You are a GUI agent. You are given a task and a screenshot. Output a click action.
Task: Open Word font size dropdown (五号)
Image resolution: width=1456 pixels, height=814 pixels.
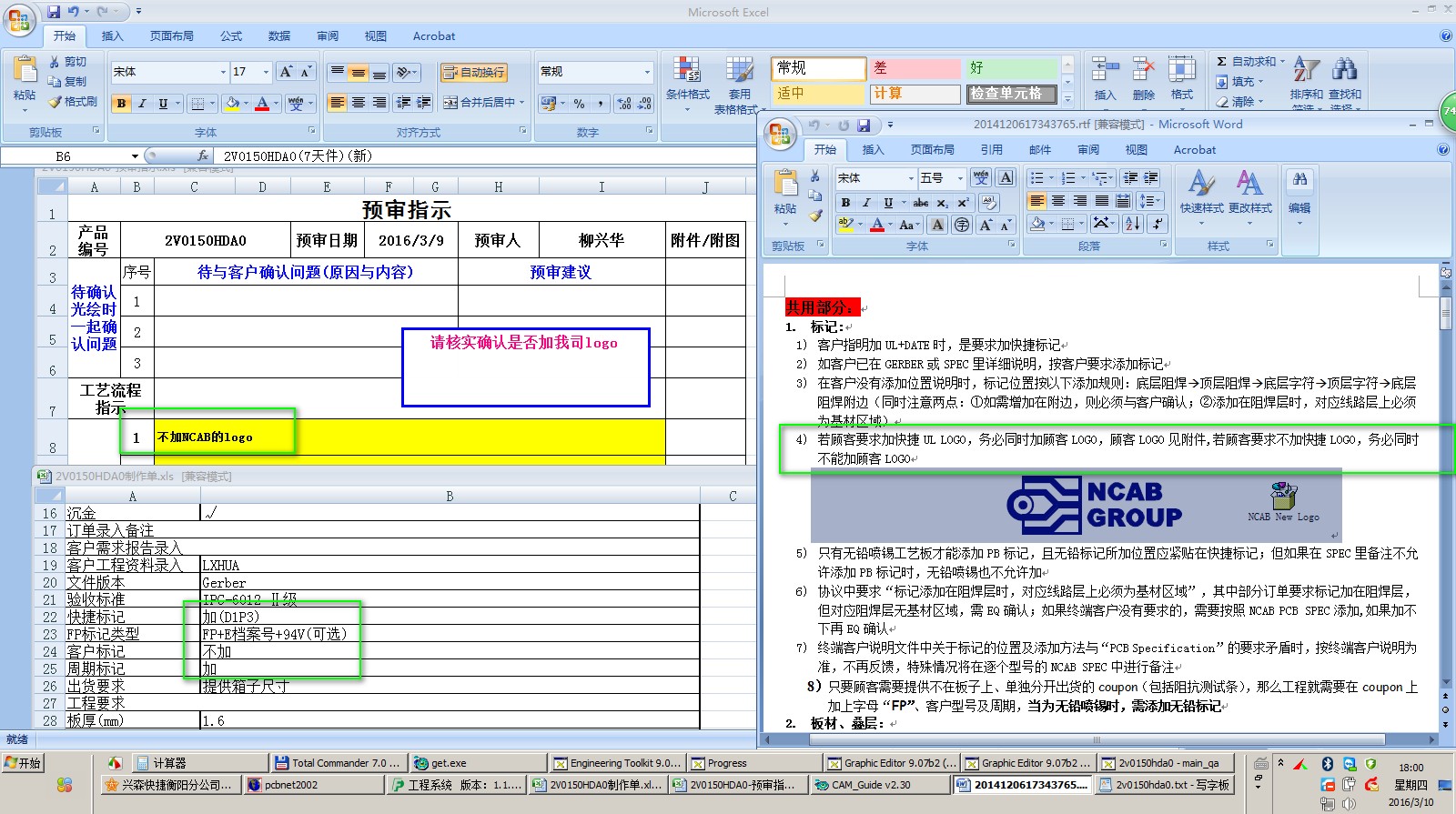coord(959,178)
